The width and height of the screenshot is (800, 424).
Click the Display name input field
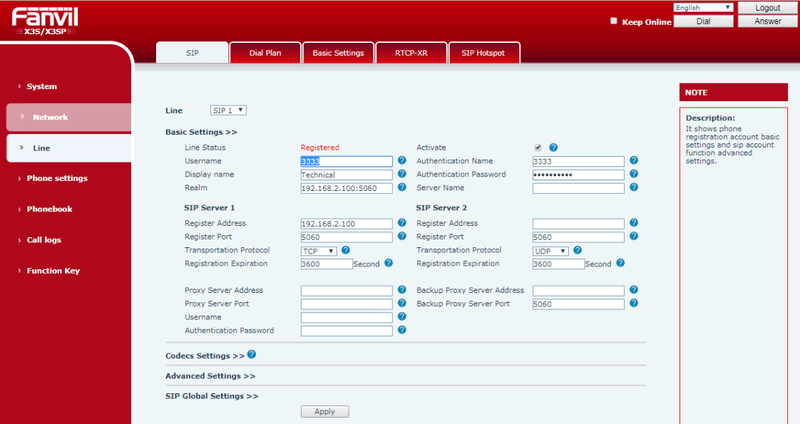tap(346, 174)
